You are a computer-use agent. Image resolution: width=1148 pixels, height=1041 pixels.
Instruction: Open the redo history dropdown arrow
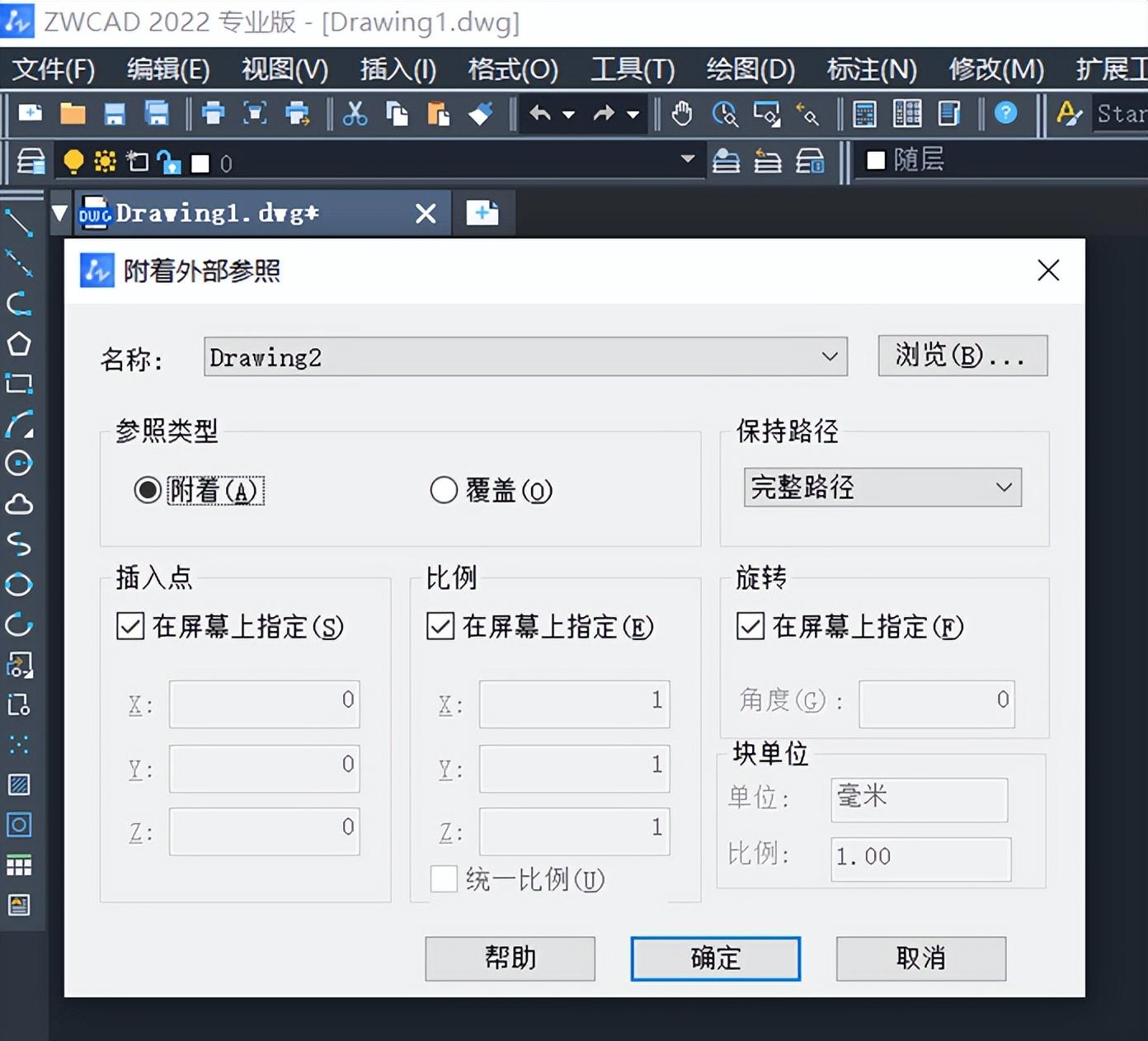pyautogui.click(x=633, y=115)
